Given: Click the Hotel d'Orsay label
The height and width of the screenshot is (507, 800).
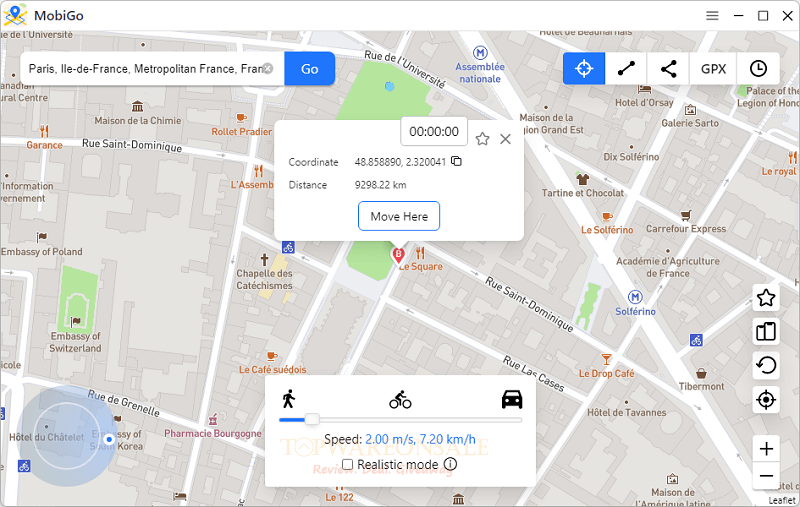Looking at the screenshot, I should [x=644, y=103].
